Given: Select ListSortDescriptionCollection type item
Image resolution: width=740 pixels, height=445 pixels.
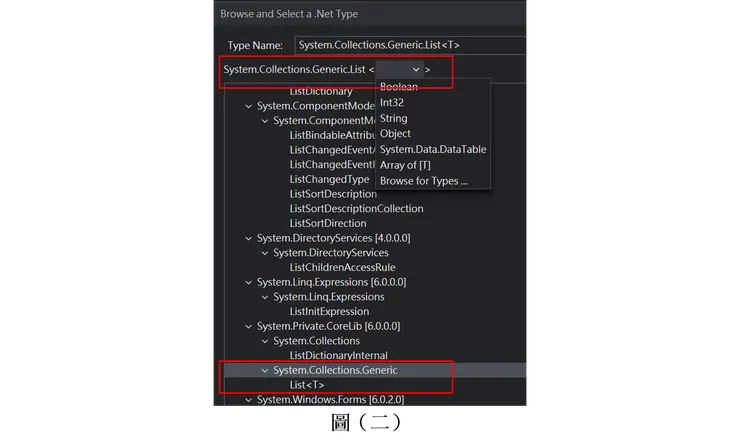Looking at the screenshot, I should [356, 208].
